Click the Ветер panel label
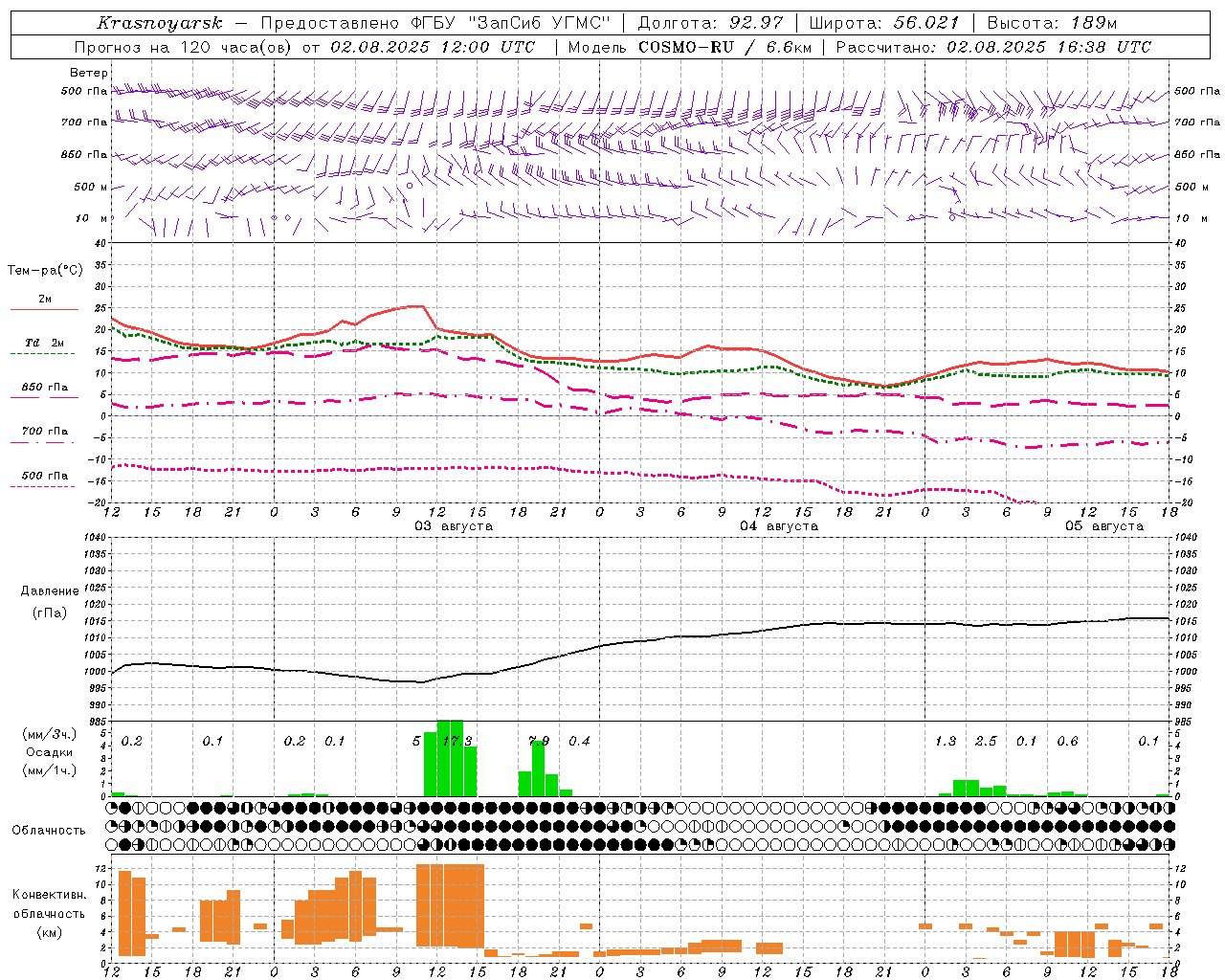 pyautogui.click(x=89, y=73)
